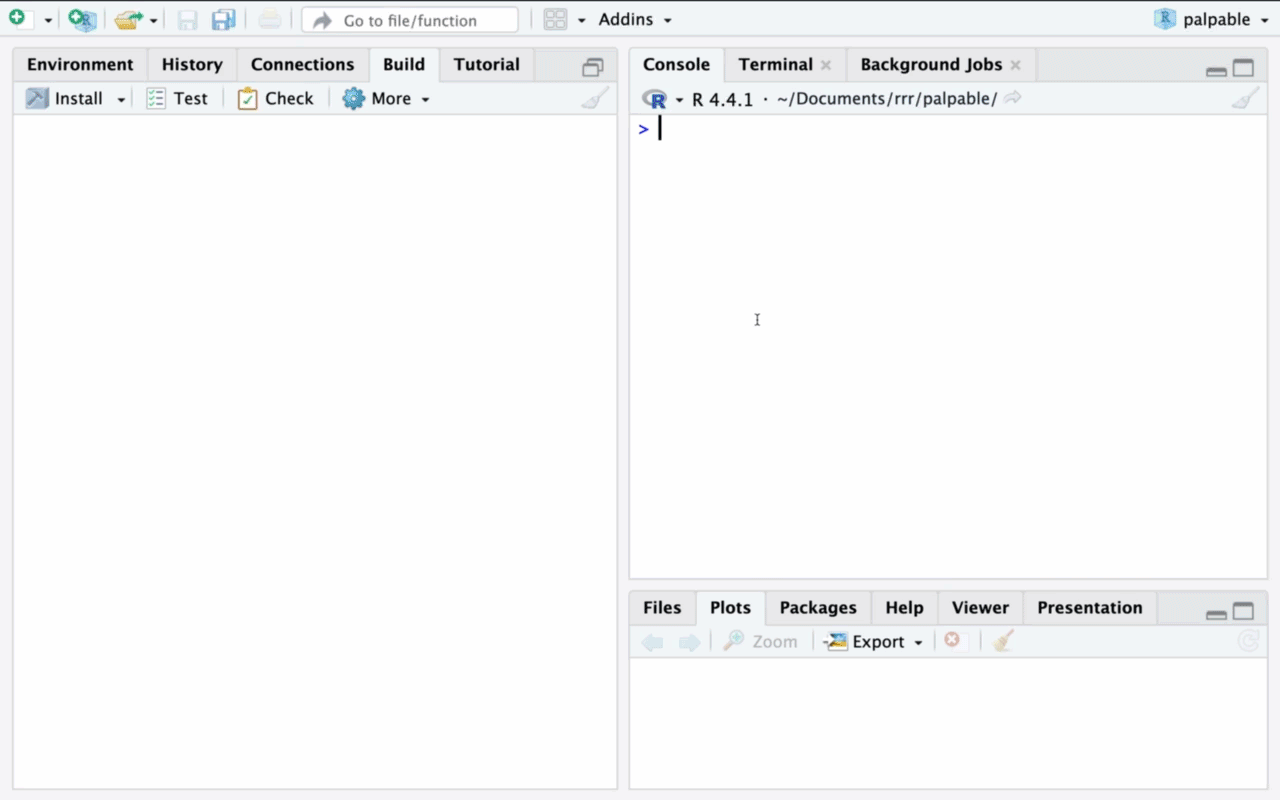Close the Terminal tab
Screen dimensions: 1280x800
[x=826, y=65]
